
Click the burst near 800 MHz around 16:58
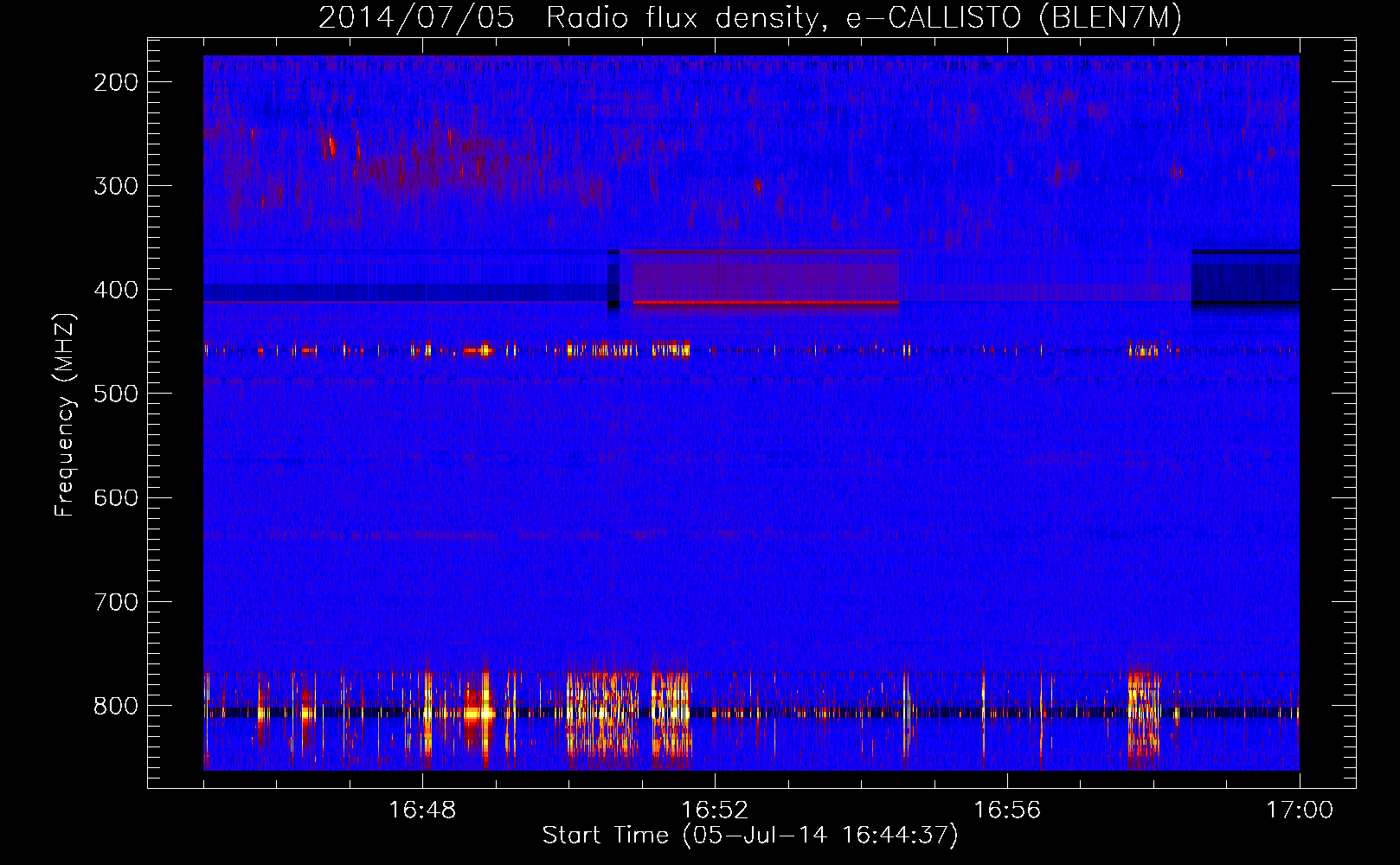coord(1144,716)
